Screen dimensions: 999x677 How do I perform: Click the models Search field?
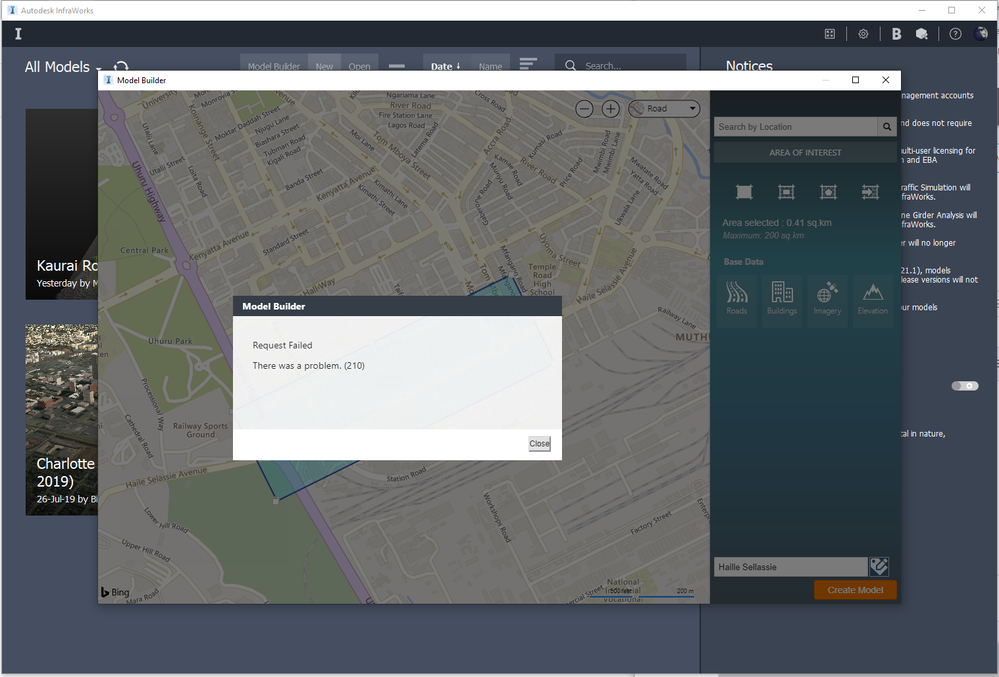(621, 66)
